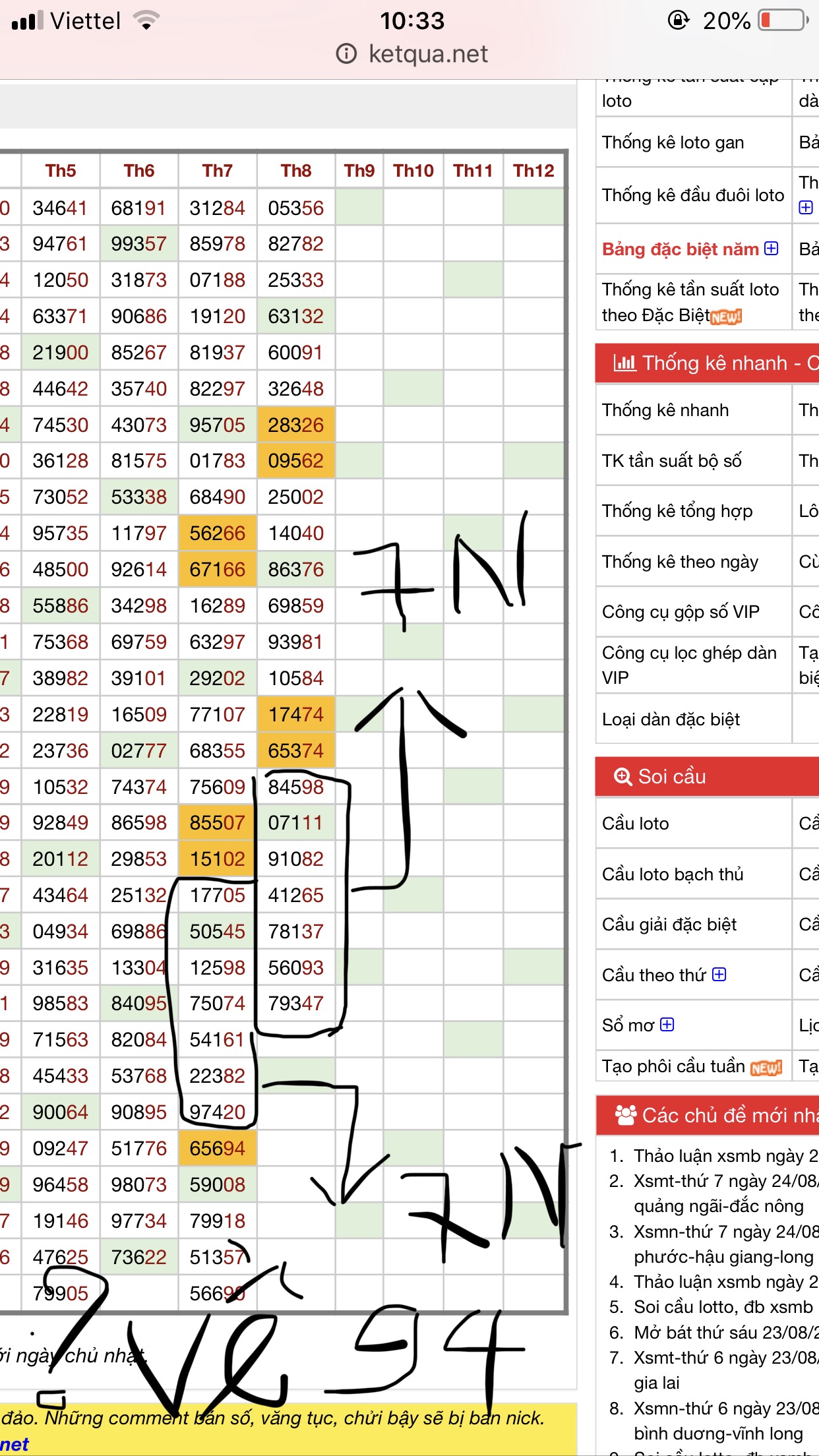Click group icon in Các chủ đề mới header
The height and width of the screenshot is (1456, 819).
[625, 1114]
